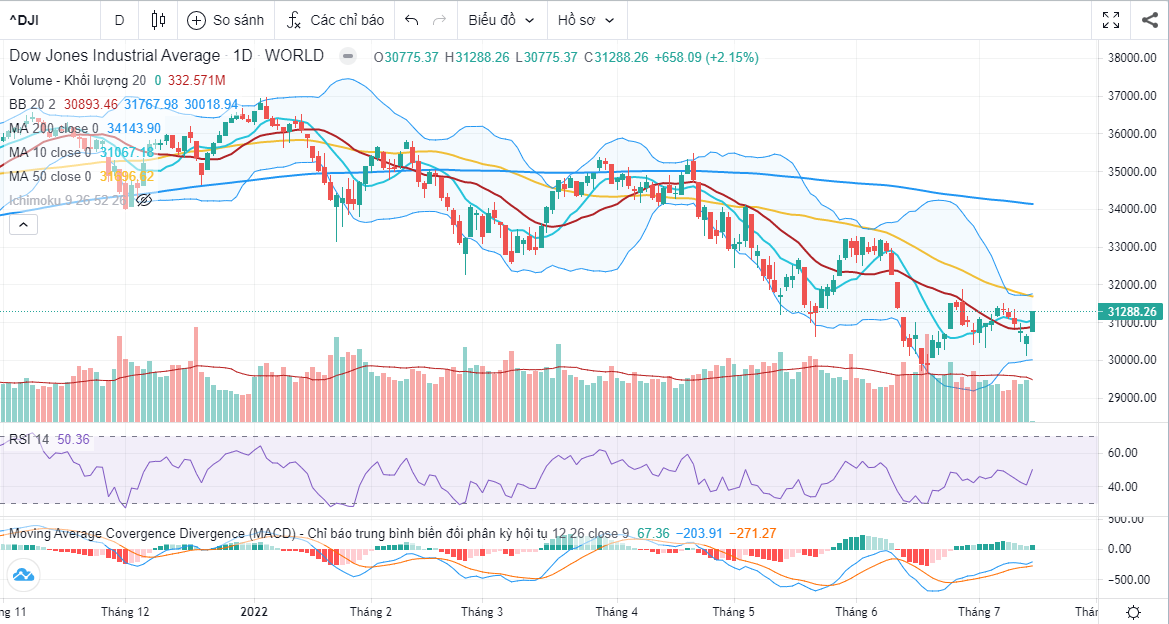Image resolution: width=1169 pixels, height=624 pixels.
Task: Click the So sánh compare plus icon
Action: coord(196,20)
